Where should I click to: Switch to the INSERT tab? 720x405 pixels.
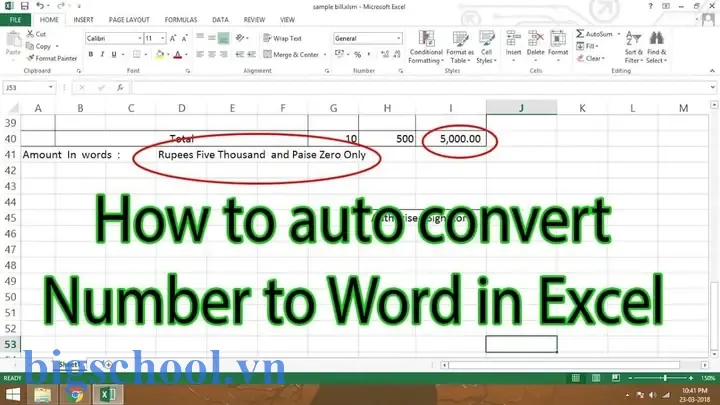[83, 20]
